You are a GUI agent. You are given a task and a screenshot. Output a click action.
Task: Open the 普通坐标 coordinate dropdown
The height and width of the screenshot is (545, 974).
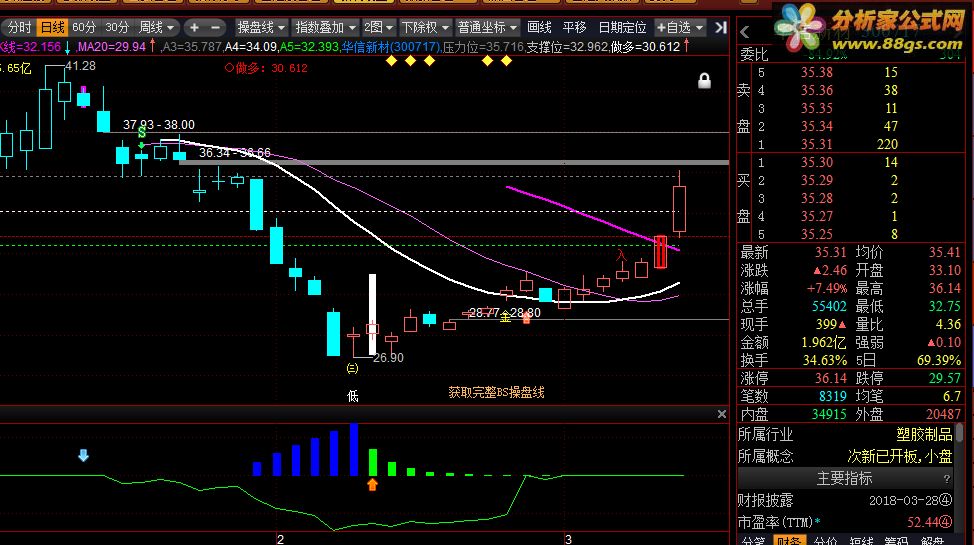[486, 27]
